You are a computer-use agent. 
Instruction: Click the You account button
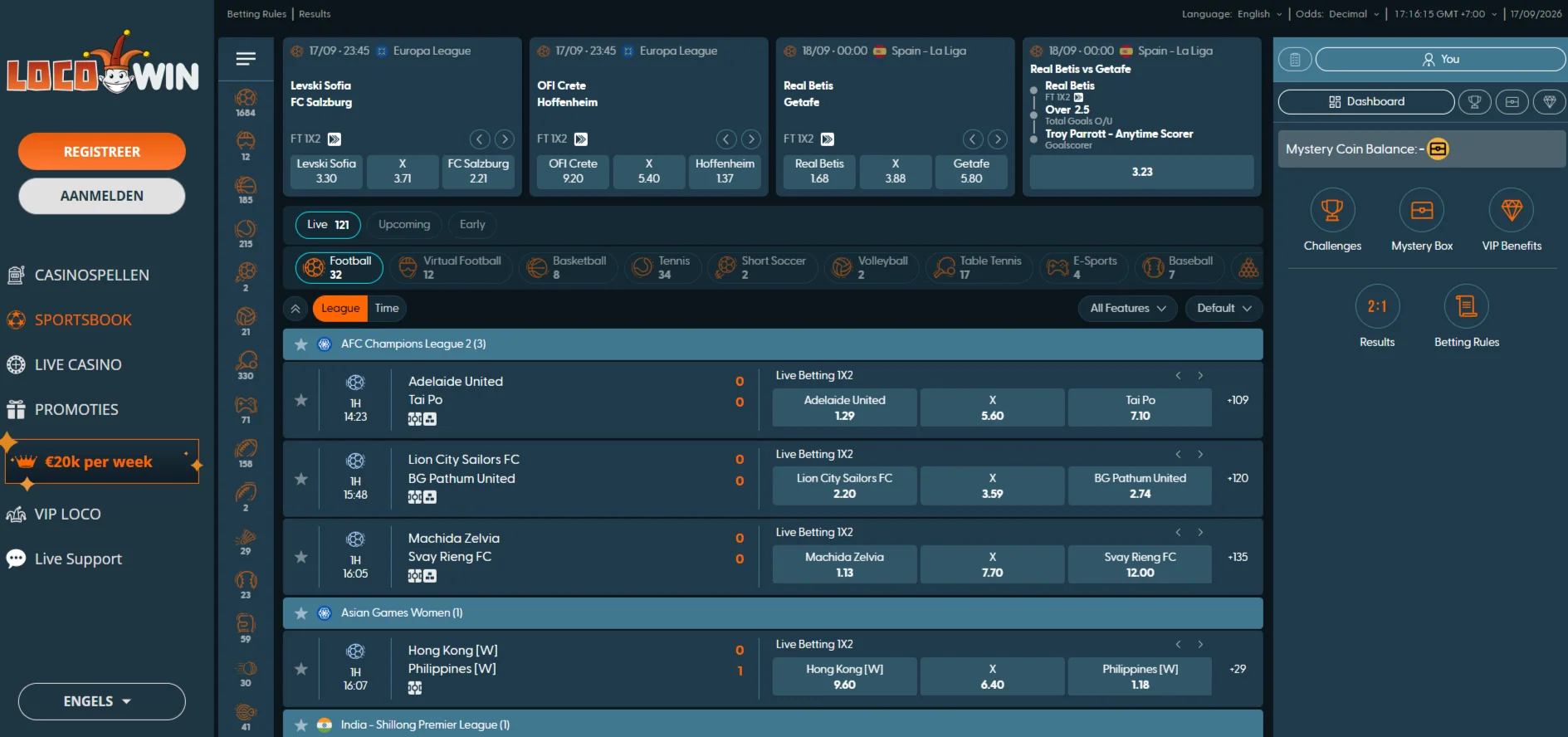(x=1440, y=59)
